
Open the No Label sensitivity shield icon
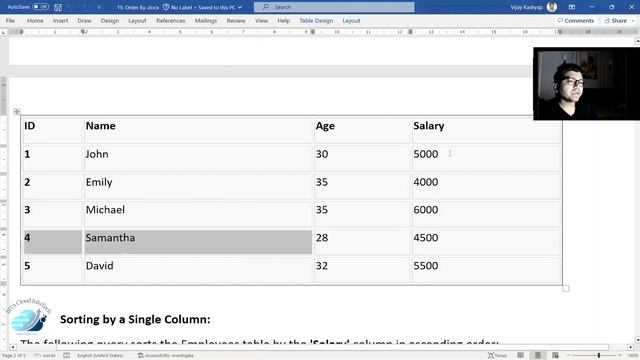tap(166, 7)
